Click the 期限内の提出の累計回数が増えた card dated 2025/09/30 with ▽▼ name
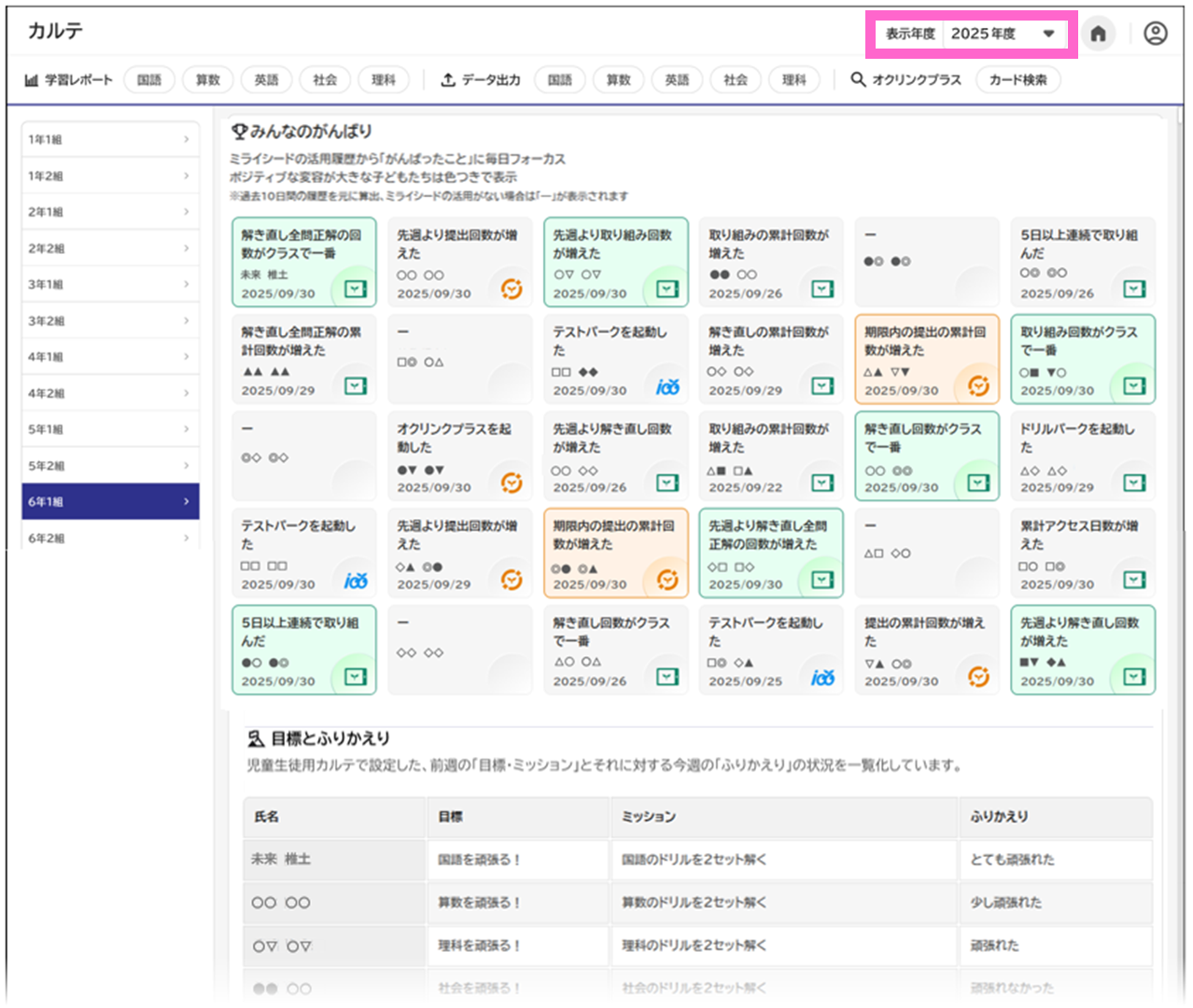Screen dimensions: 1193x1008 tap(926, 359)
